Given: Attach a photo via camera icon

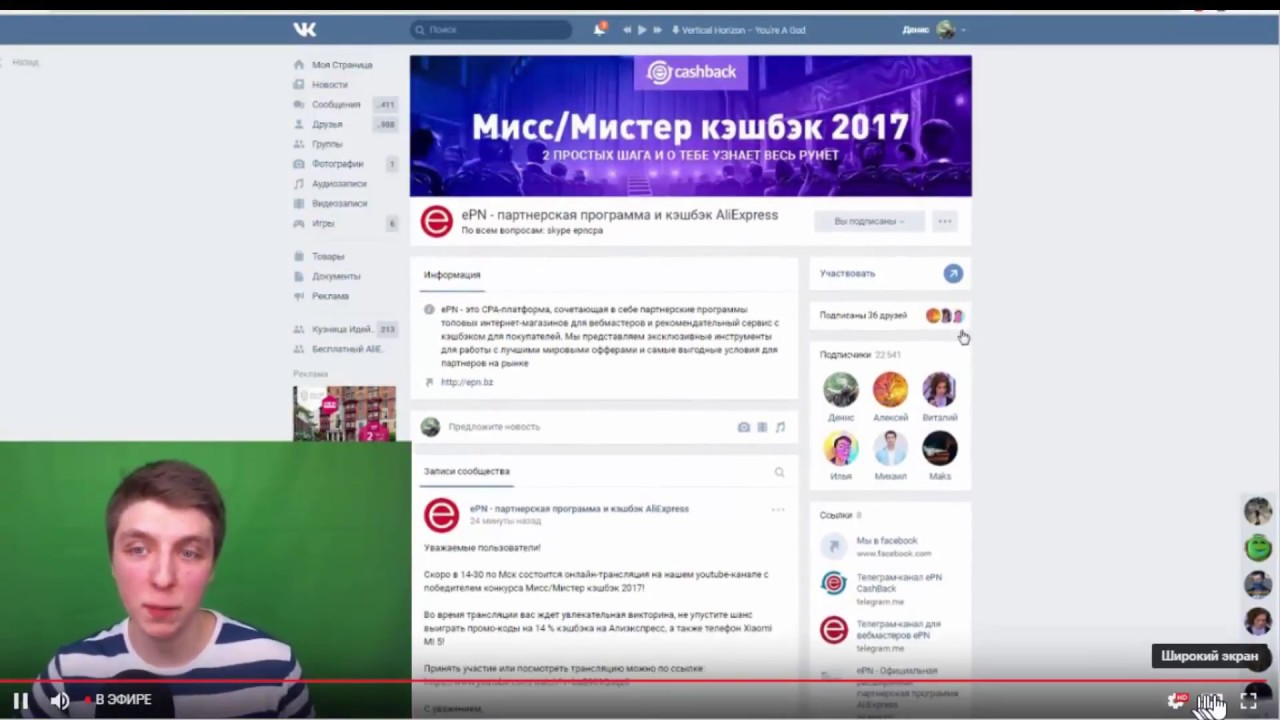Looking at the screenshot, I should (743, 427).
